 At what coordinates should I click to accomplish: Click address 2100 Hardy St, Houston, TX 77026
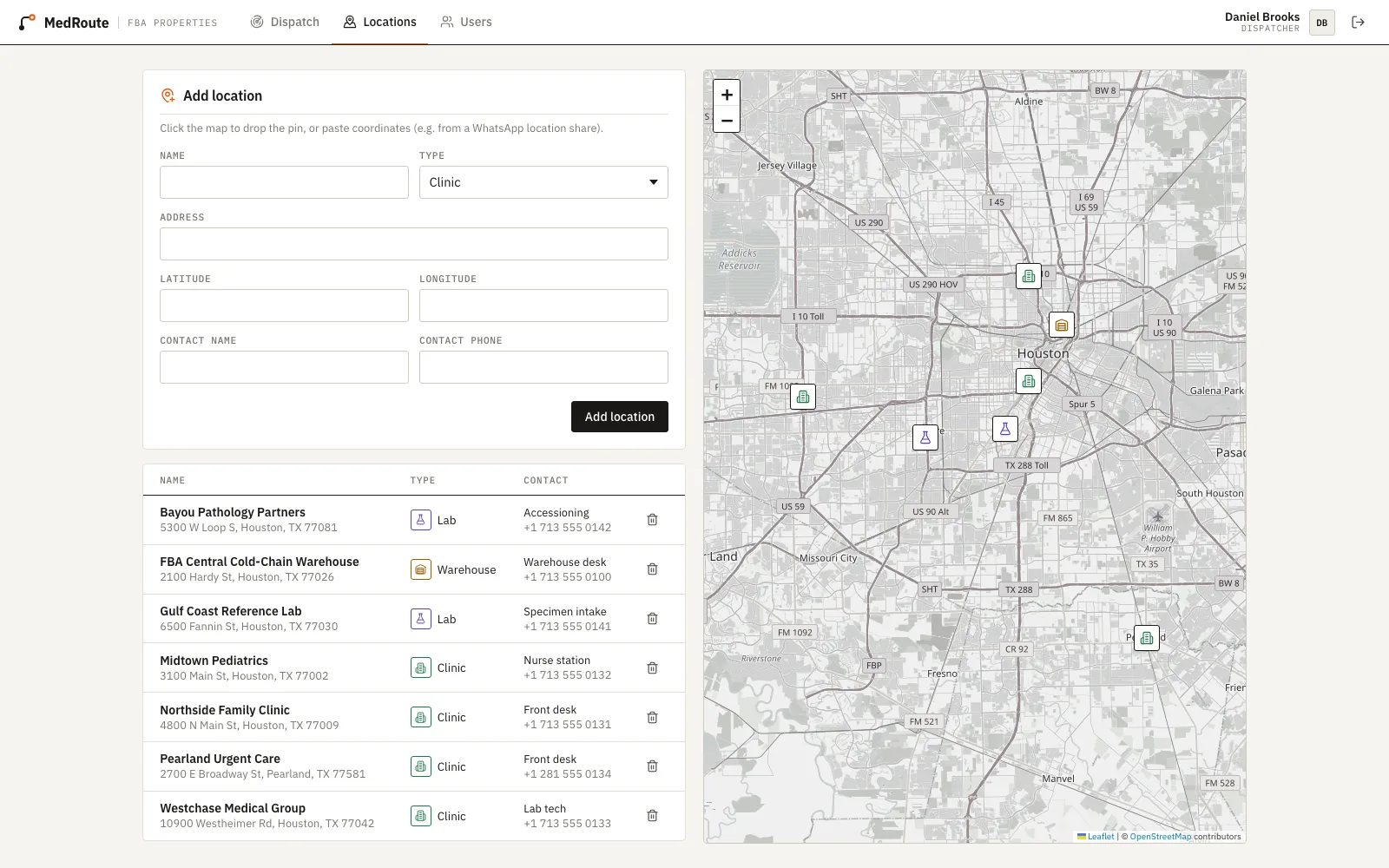coord(247,577)
